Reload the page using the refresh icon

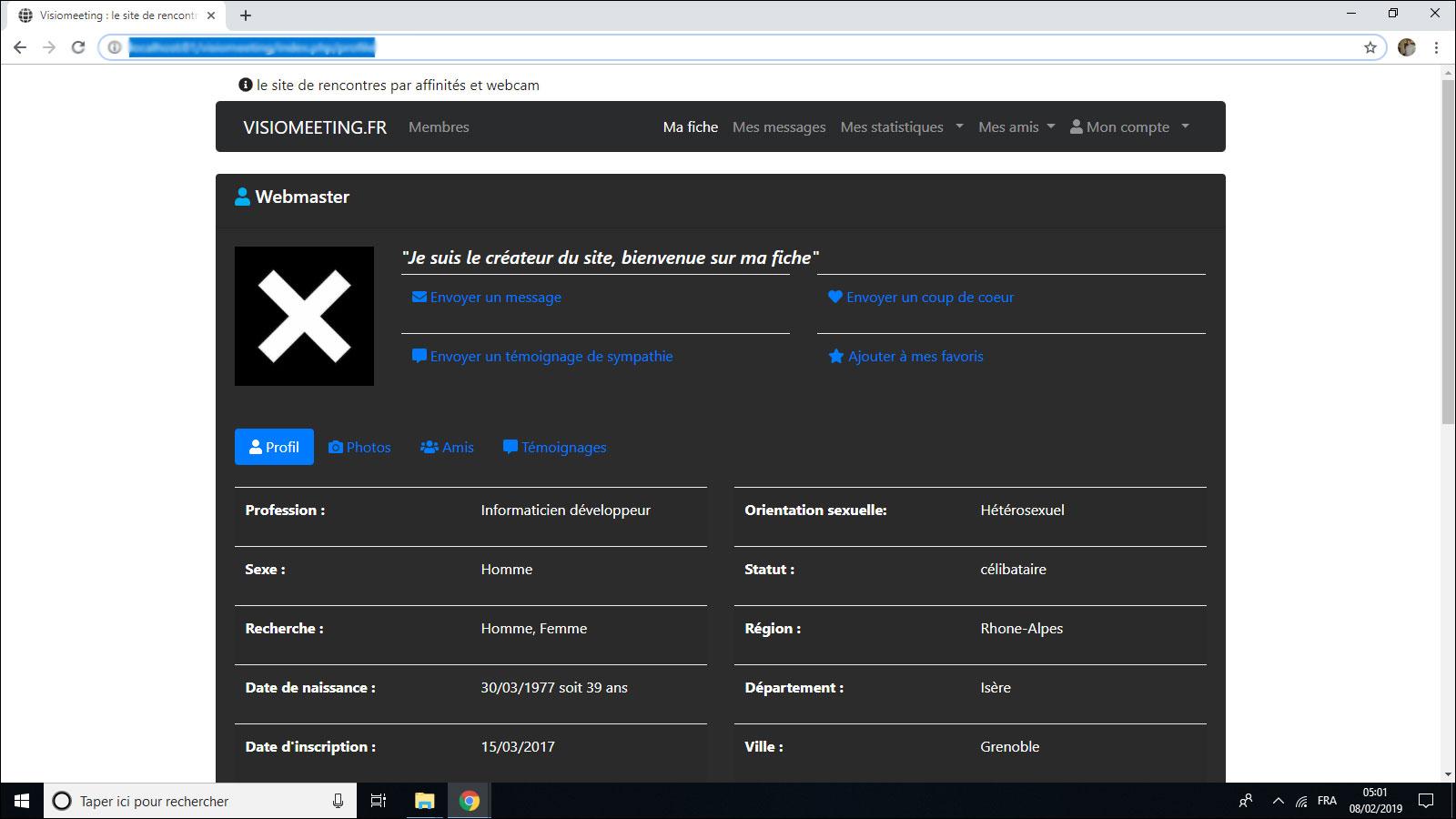(x=78, y=47)
